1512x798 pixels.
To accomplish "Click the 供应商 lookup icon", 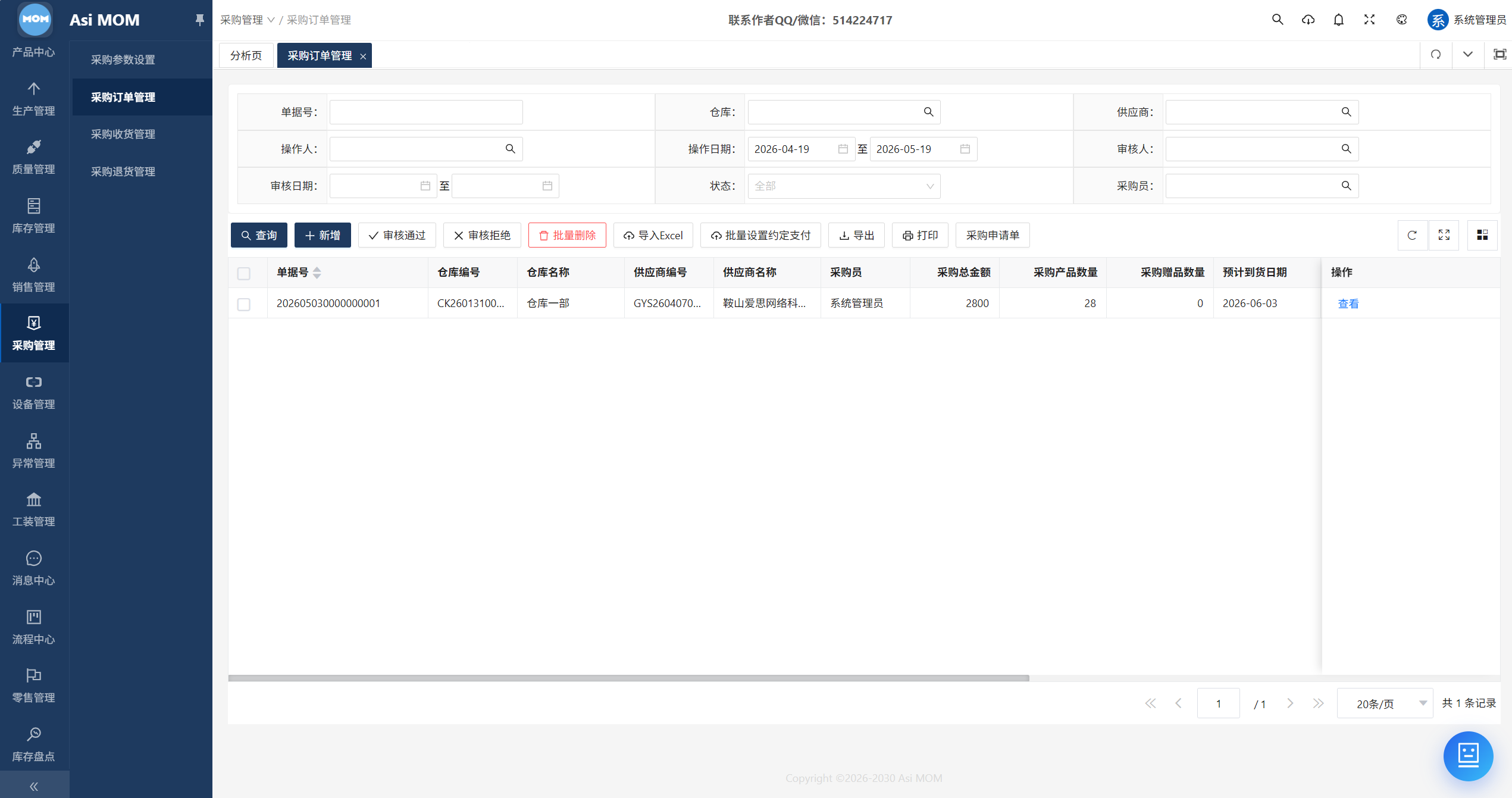I will 1346,112.
